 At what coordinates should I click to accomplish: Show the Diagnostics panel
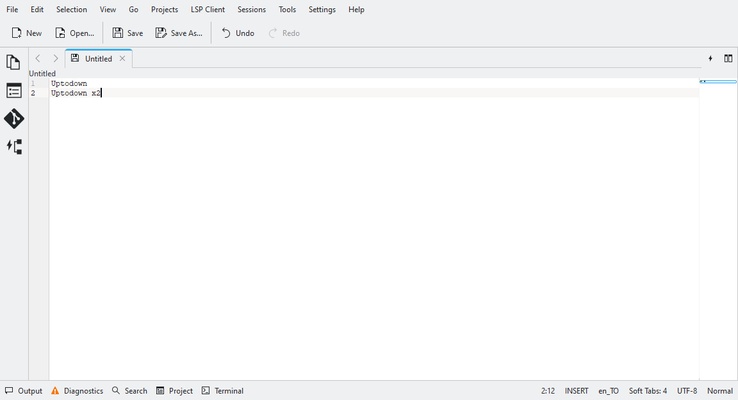coord(77,391)
